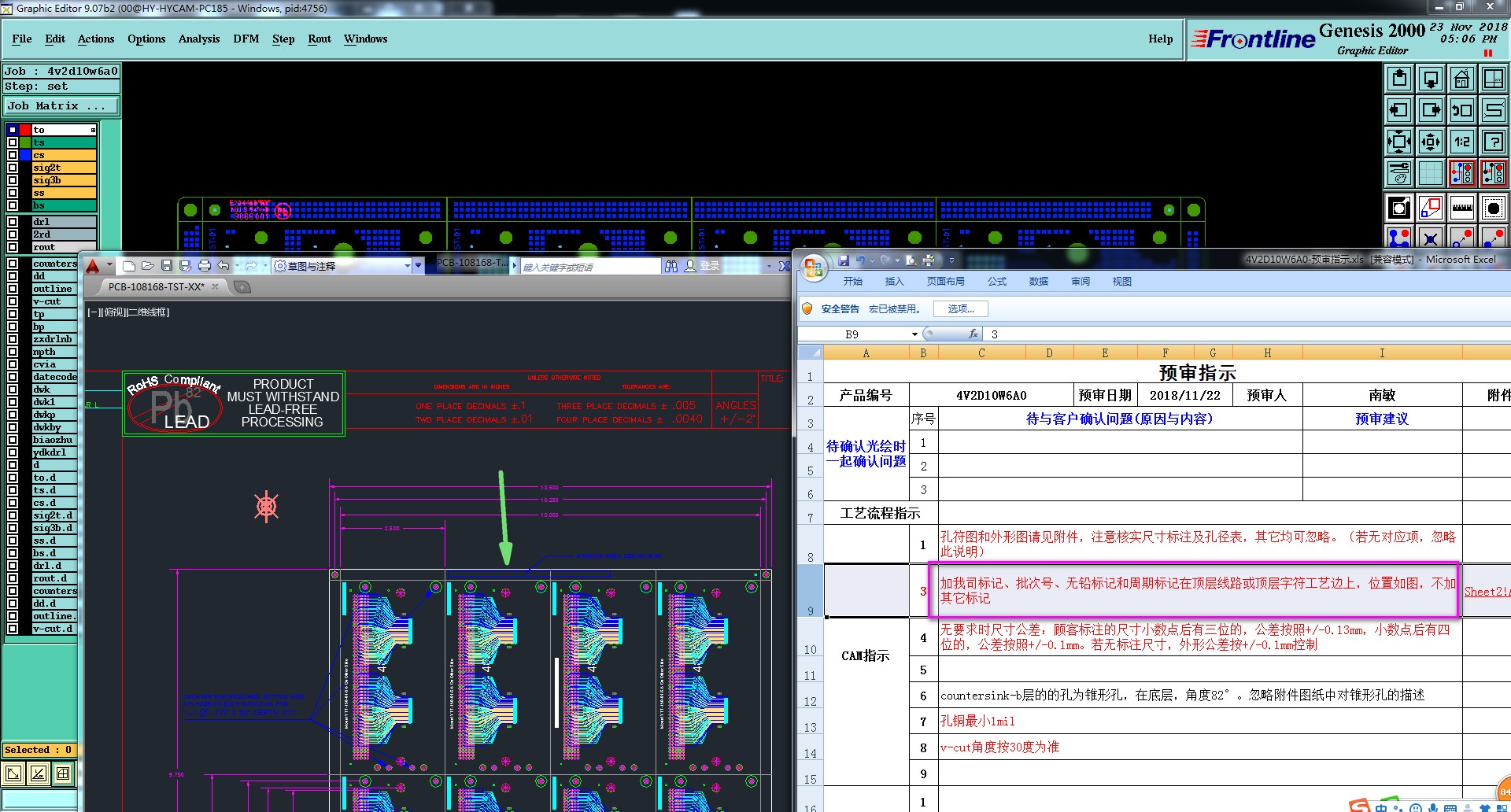Viewport: 1511px width, 812px height.
Task: Click the 1:2 scale icon
Action: point(1462,142)
